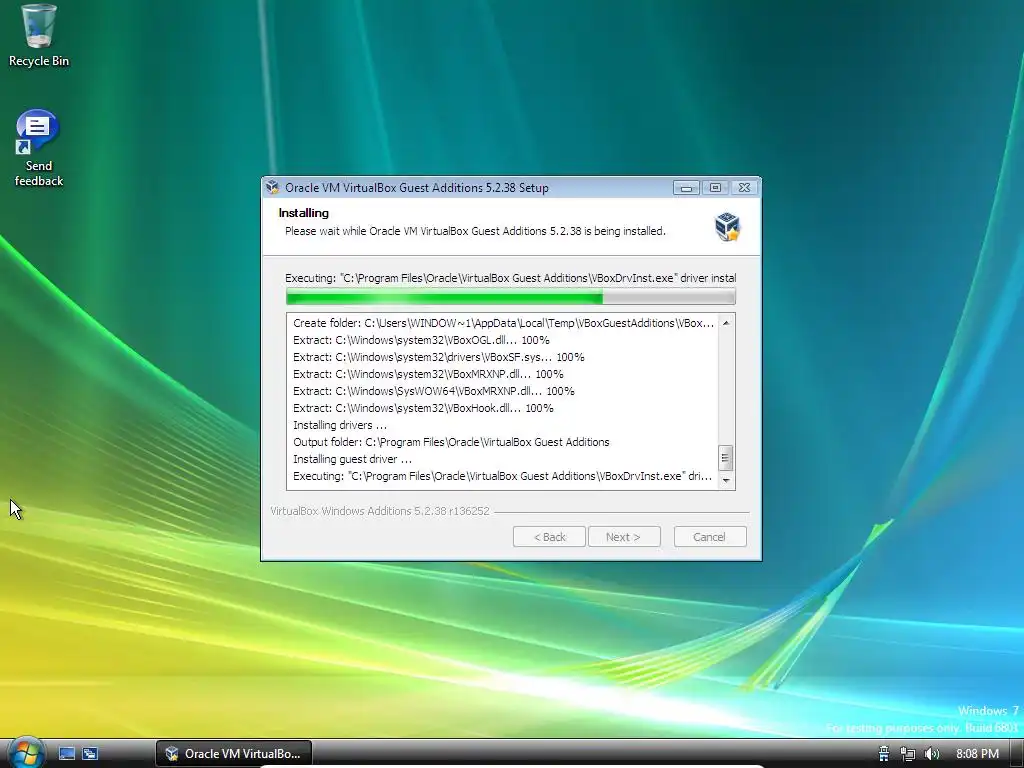The width and height of the screenshot is (1024, 768).
Task: Select Oracle VM VirtualBox taskbar button
Action: tap(234, 753)
